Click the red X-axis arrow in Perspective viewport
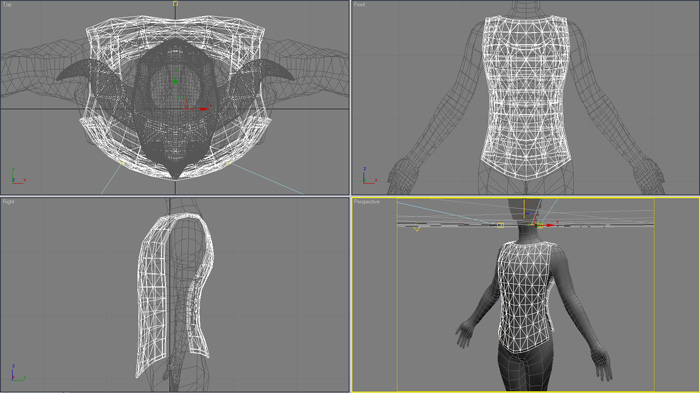 tap(550, 225)
